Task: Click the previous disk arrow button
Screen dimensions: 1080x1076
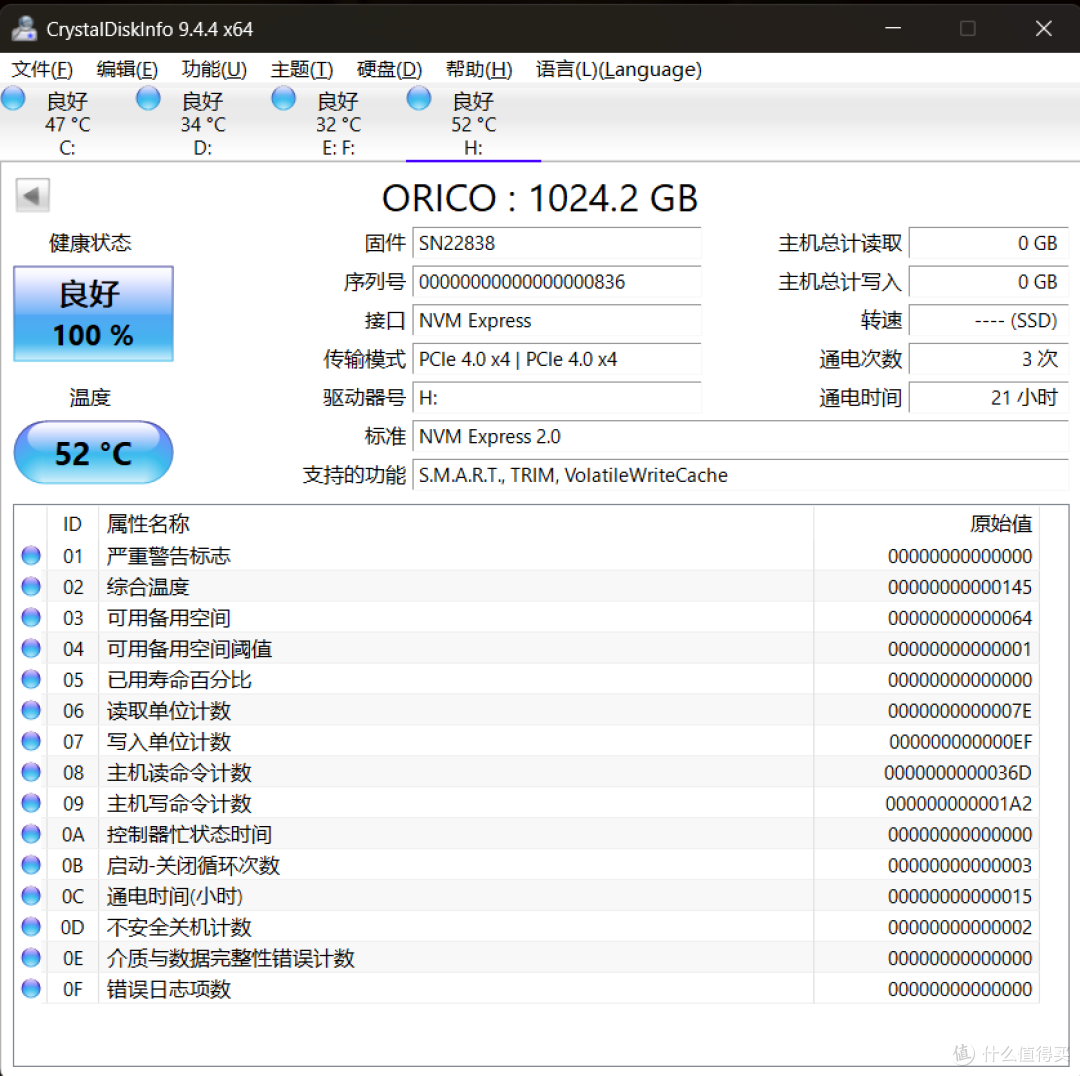Action: [32, 196]
